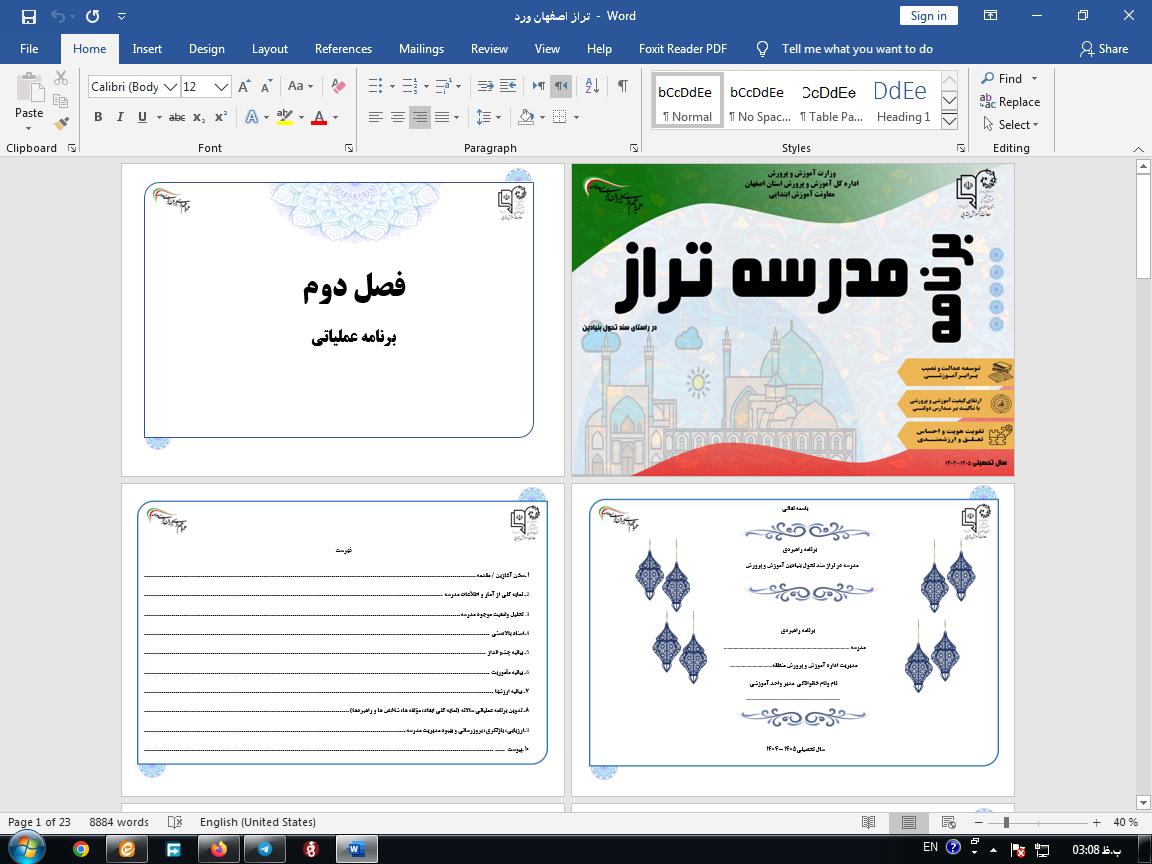Expand the Styles gallery More arrow
The height and width of the screenshot is (864, 1152).
click(950, 121)
